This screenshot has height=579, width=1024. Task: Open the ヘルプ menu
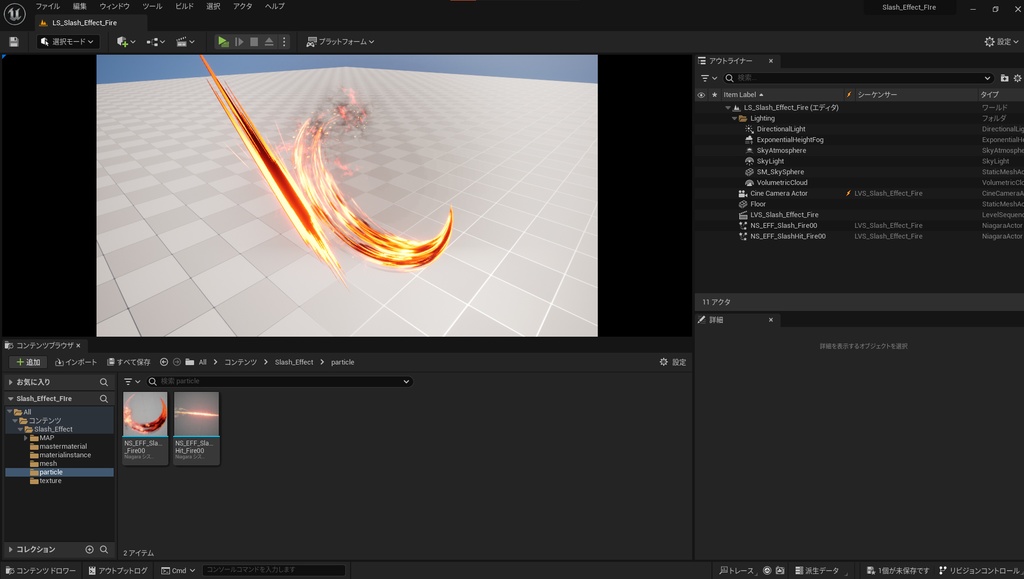coord(274,7)
